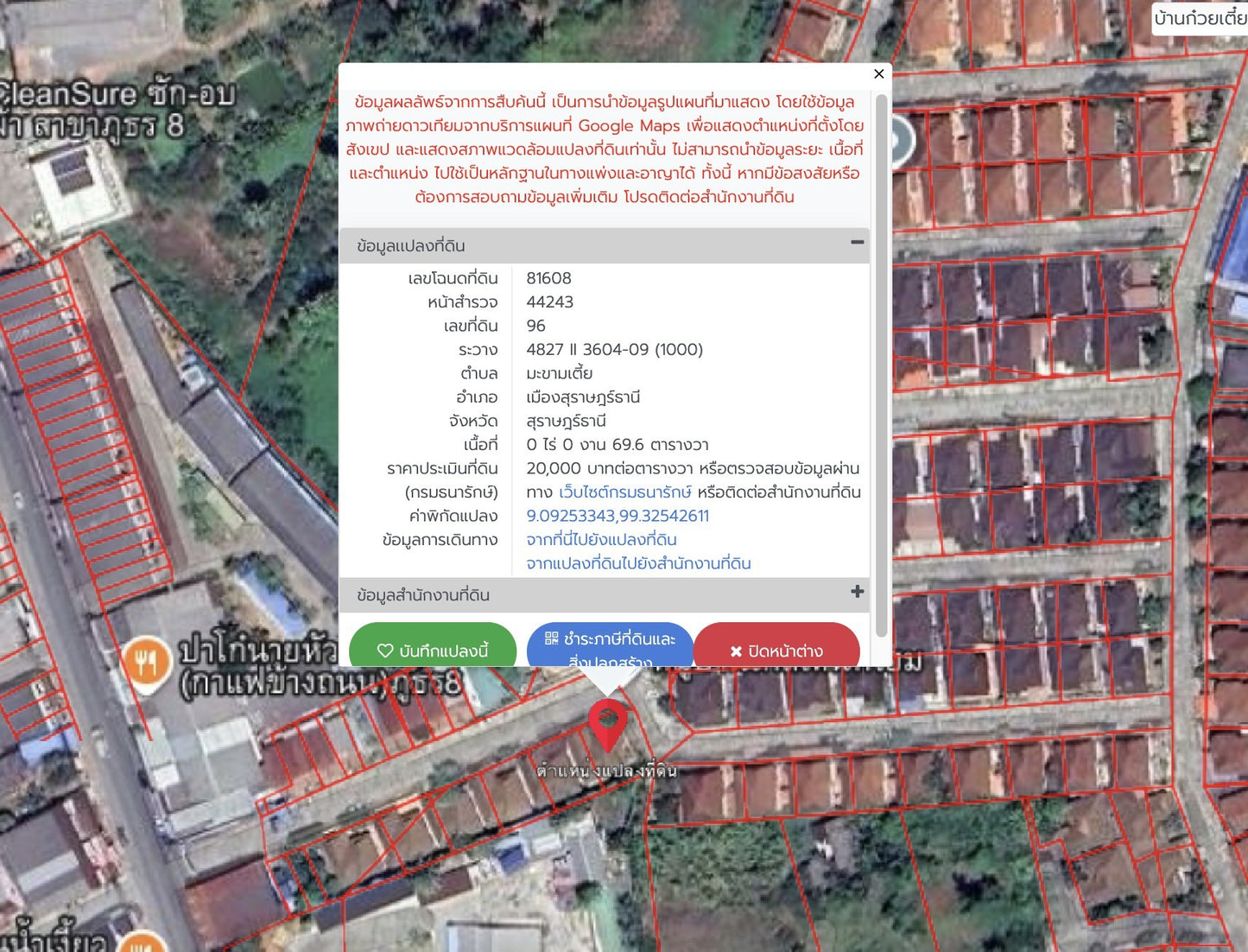
Task: Click the popup's vertical scrollbar
Action: tap(881, 363)
